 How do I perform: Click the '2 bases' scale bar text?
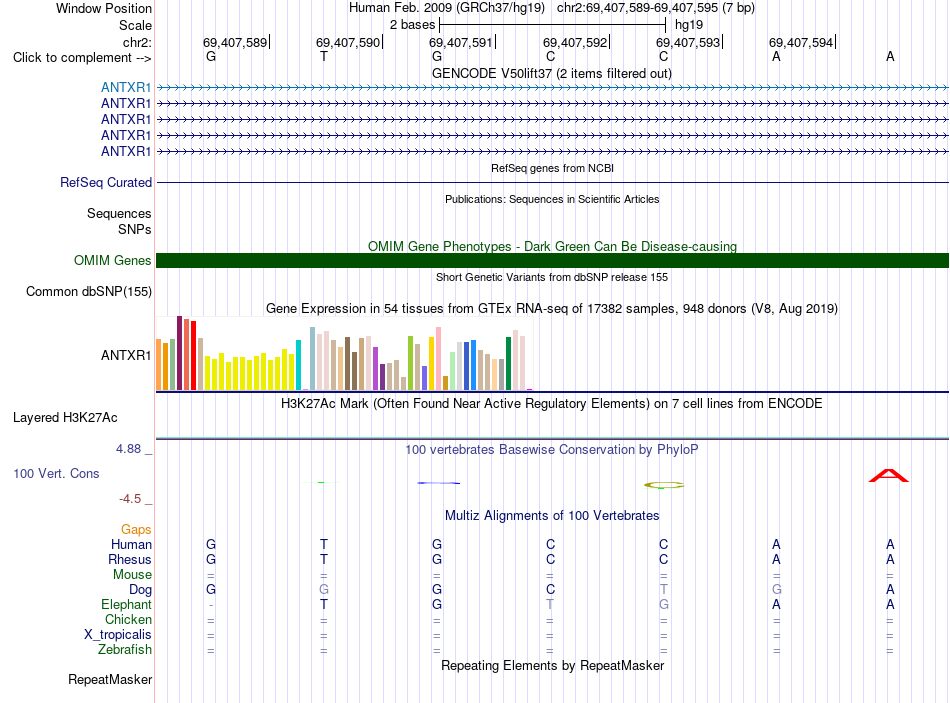pyautogui.click(x=412, y=25)
